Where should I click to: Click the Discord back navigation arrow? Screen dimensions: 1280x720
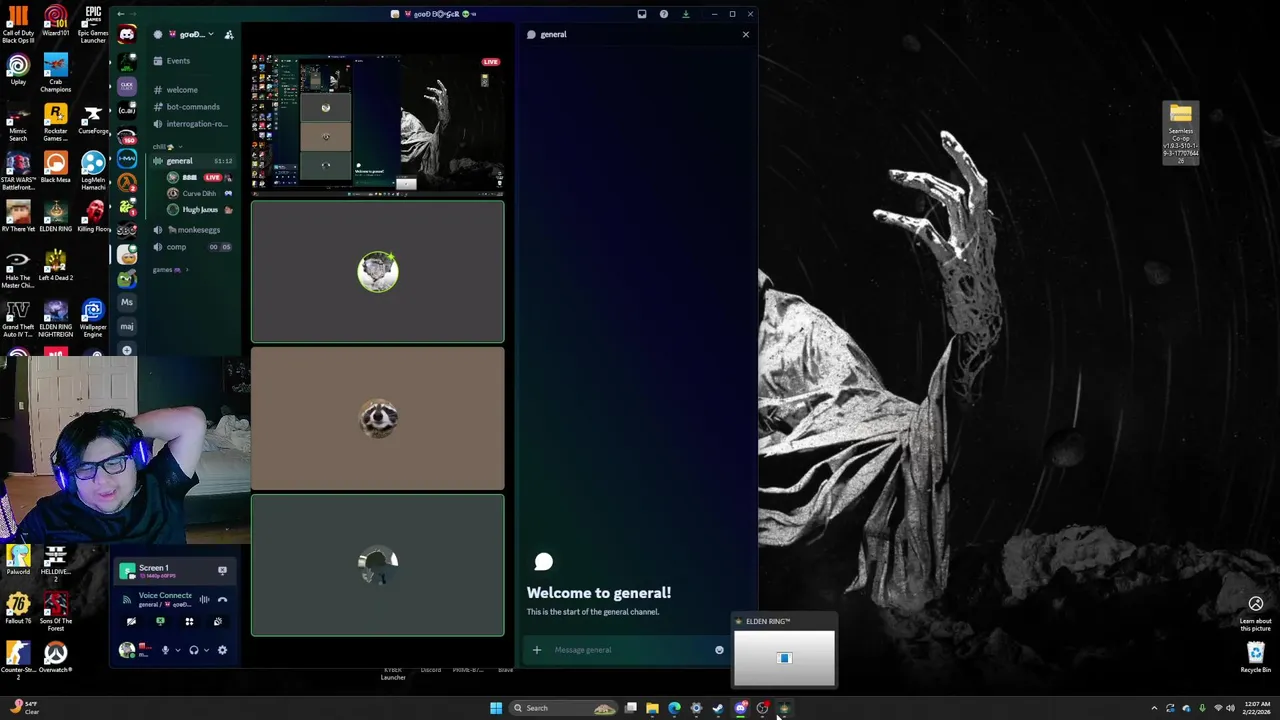pos(121,14)
